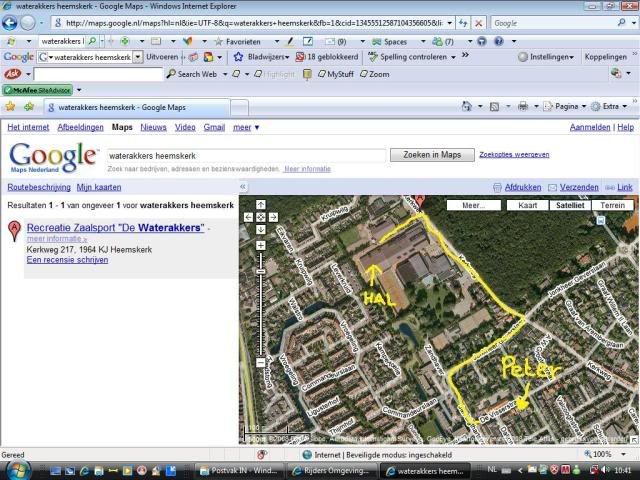Viewport: 640px width, 480px height.
Task: Zoom out with the map minus button
Action: [261, 362]
